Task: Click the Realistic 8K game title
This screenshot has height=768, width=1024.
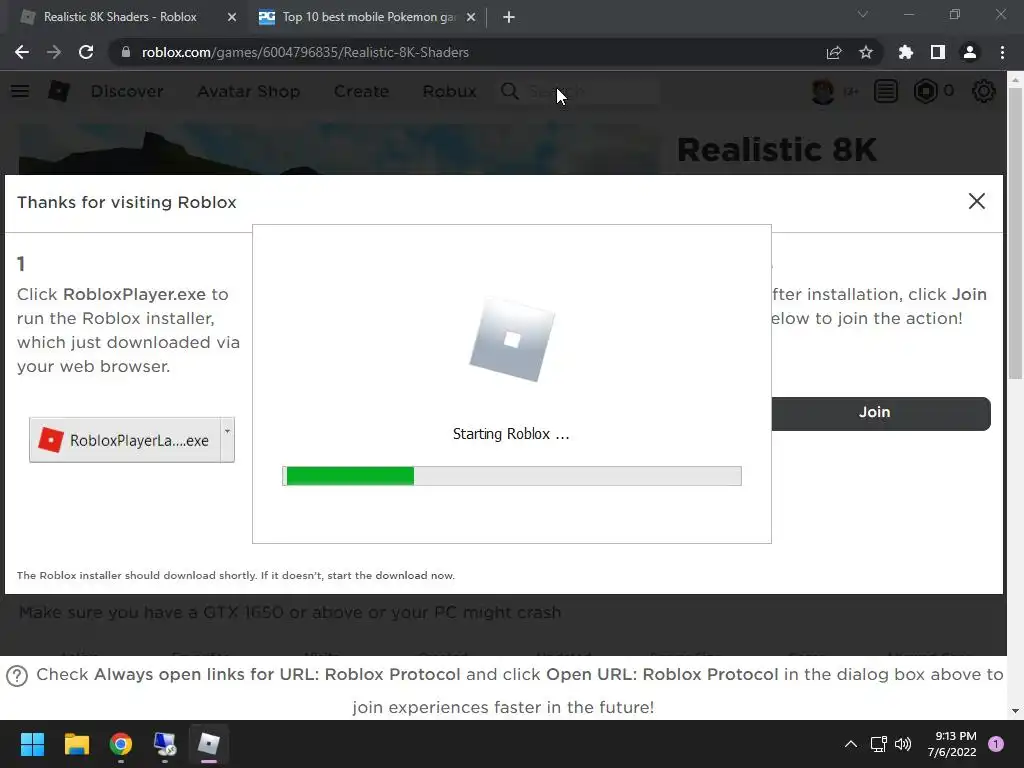Action: tap(776, 150)
